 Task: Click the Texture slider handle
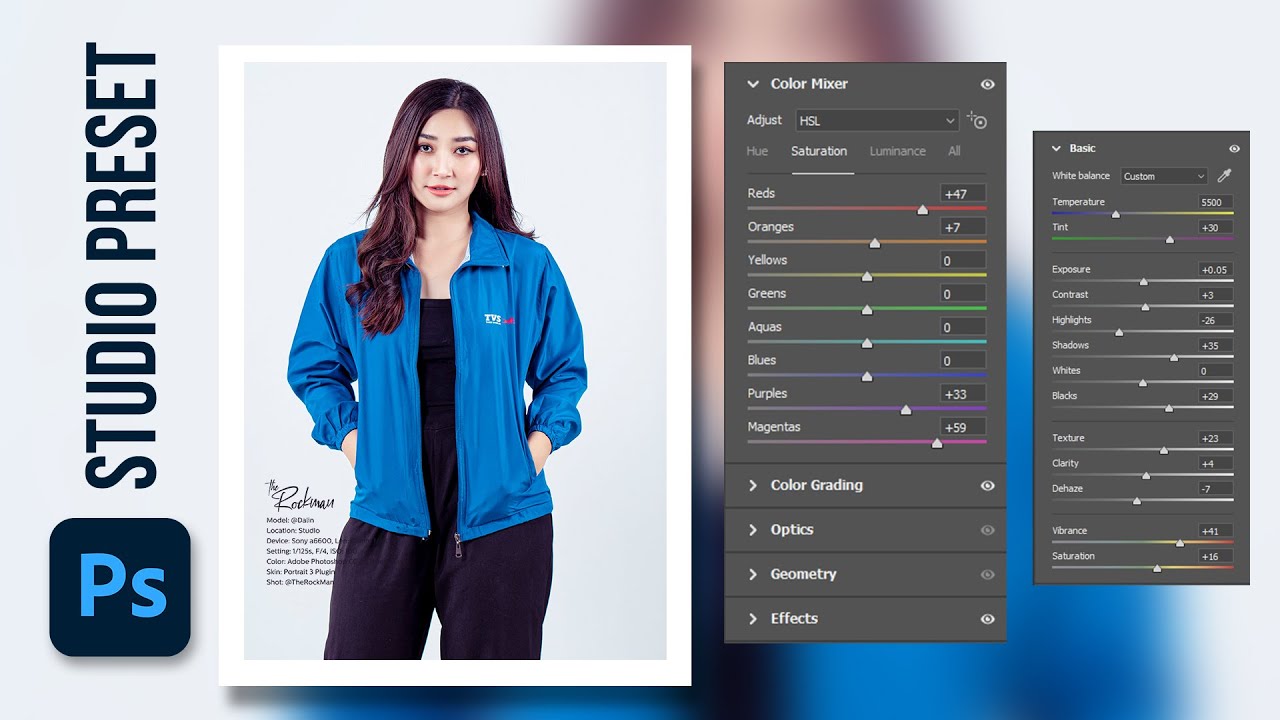[x=1164, y=451]
